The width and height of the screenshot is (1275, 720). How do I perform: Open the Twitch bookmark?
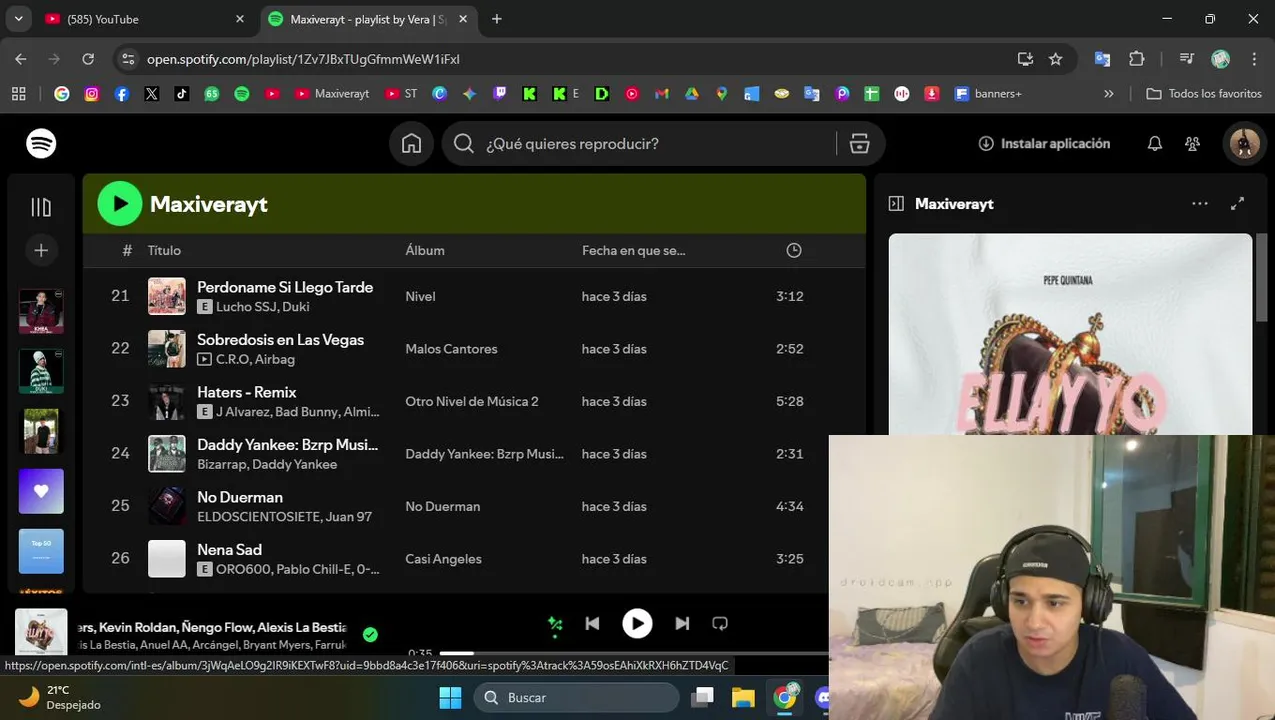pyautogui.click(x=499, y=94)
